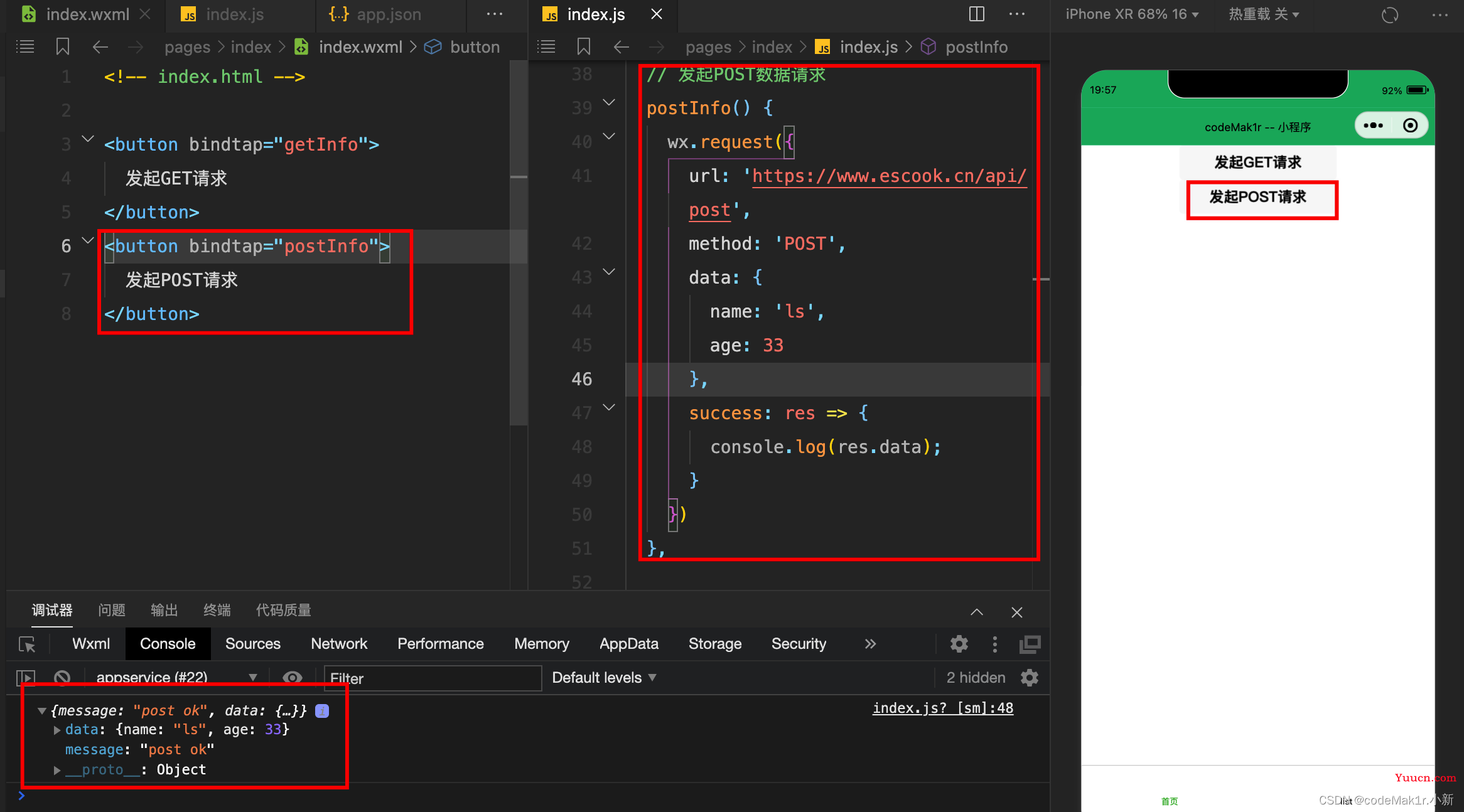Image resolution: width=1464 pixels, height=812 pixels.
Task: Split the right editor layout
Action: (x=977, y=14)
